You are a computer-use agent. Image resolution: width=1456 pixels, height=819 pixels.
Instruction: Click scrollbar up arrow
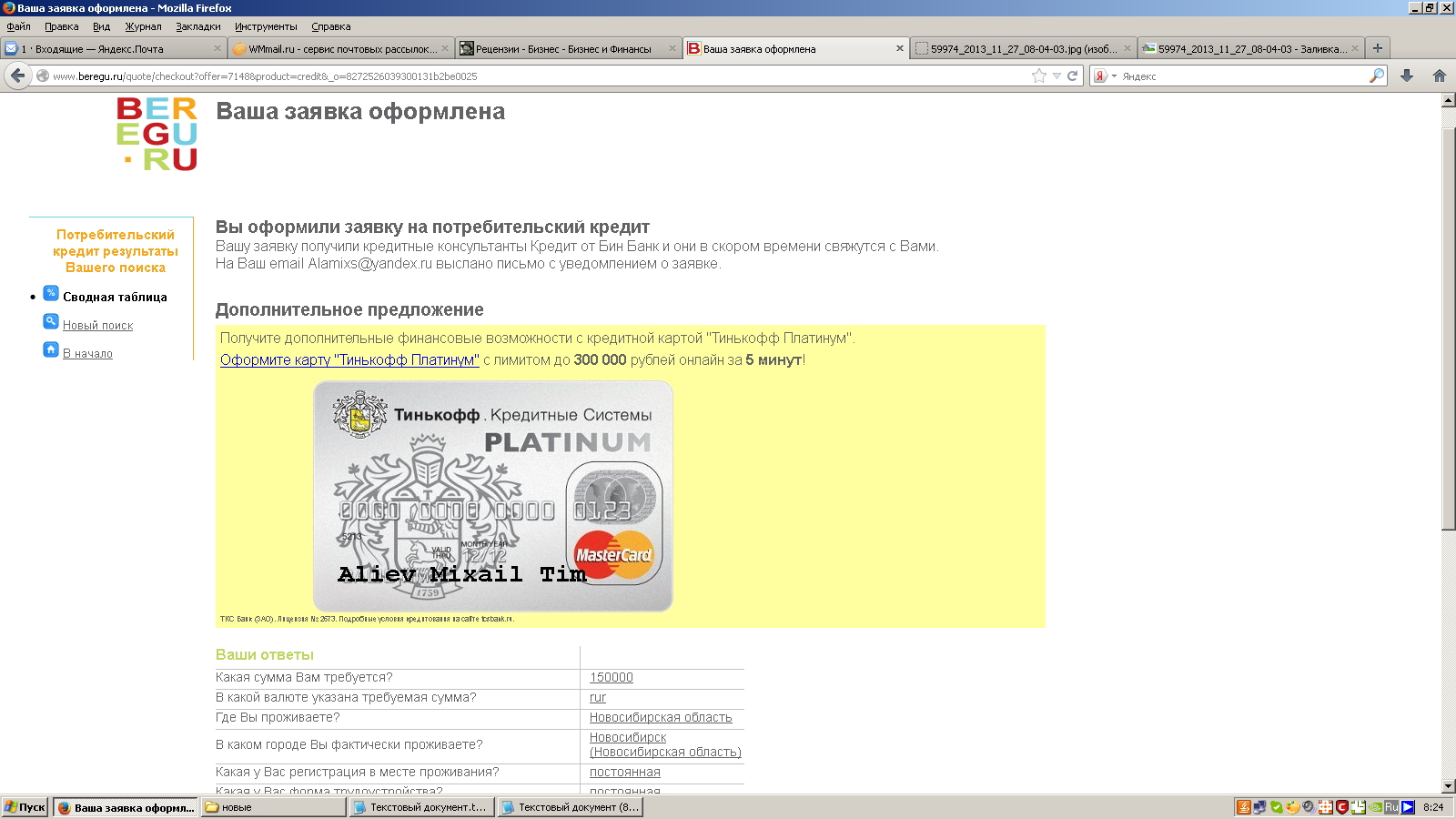(x=1449, y=101)
